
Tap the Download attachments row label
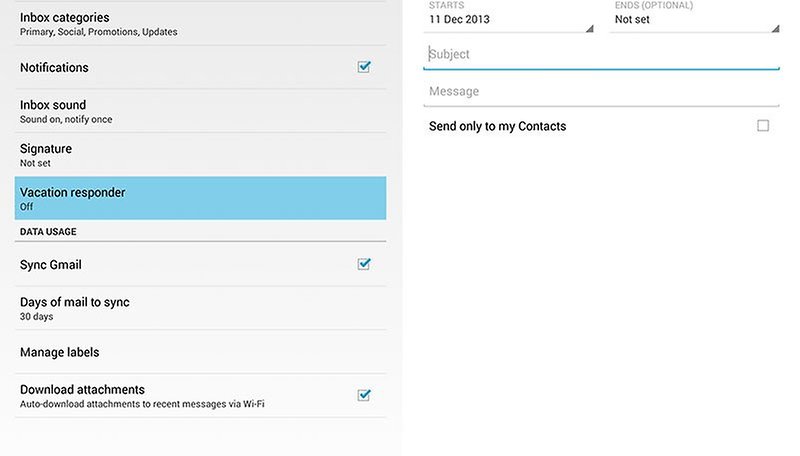82,390
